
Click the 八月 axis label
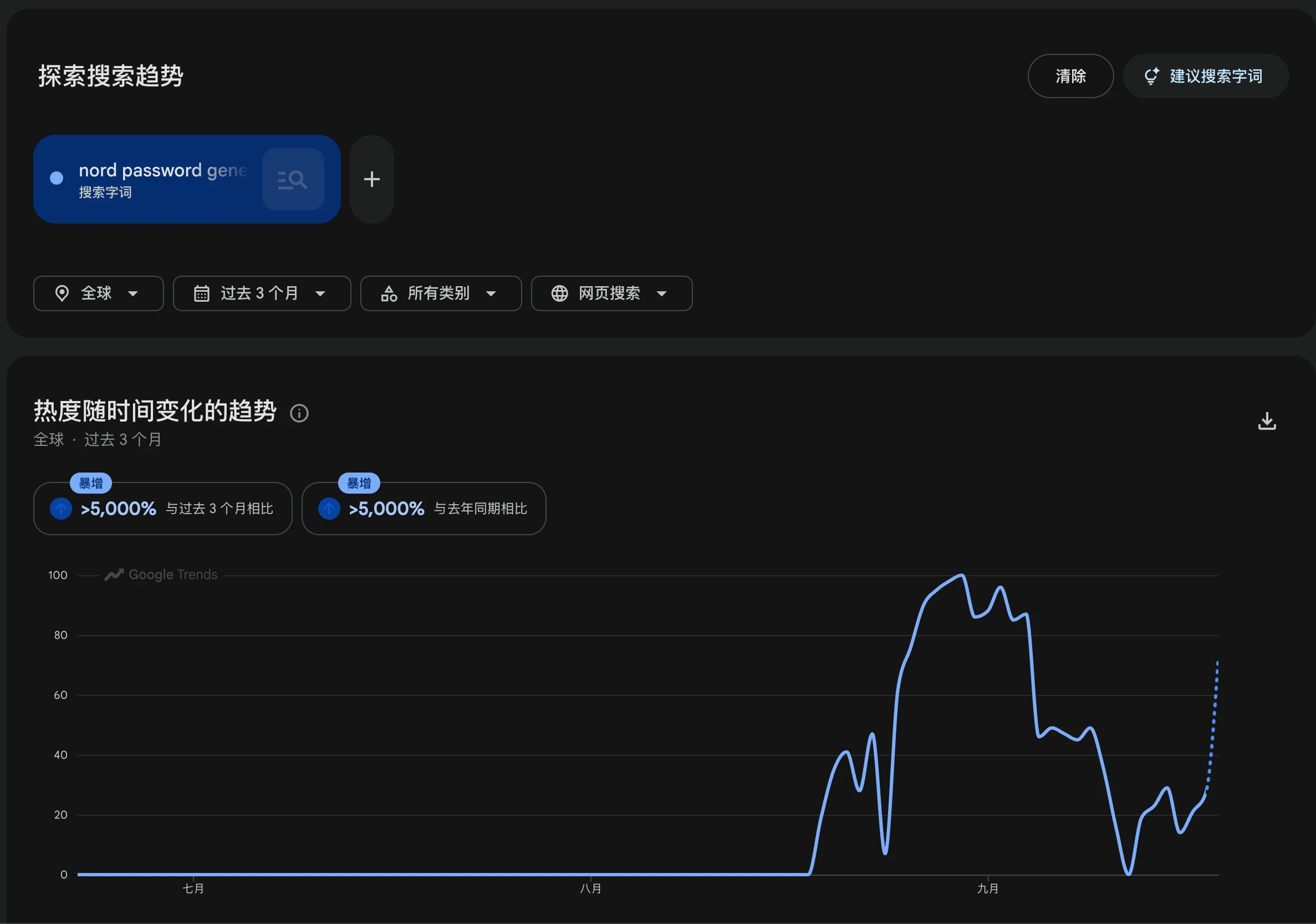point(590,889)
